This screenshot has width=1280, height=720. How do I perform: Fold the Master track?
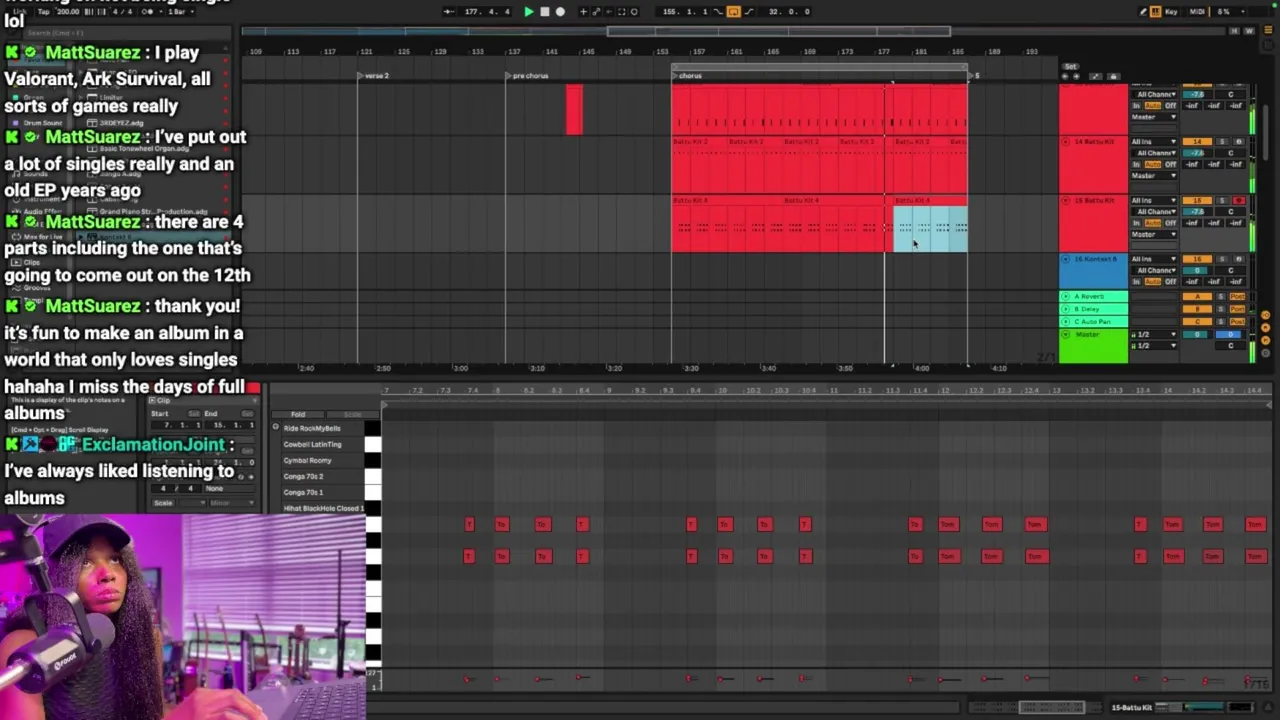click(1066, 334)
